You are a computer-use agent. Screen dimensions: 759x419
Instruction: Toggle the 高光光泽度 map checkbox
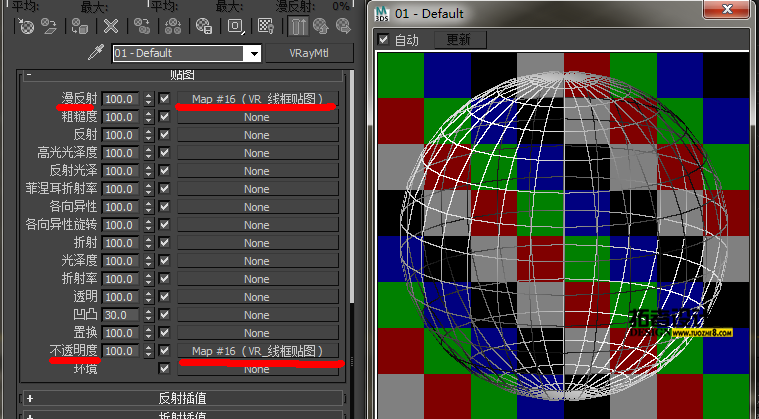pos(165,153)
